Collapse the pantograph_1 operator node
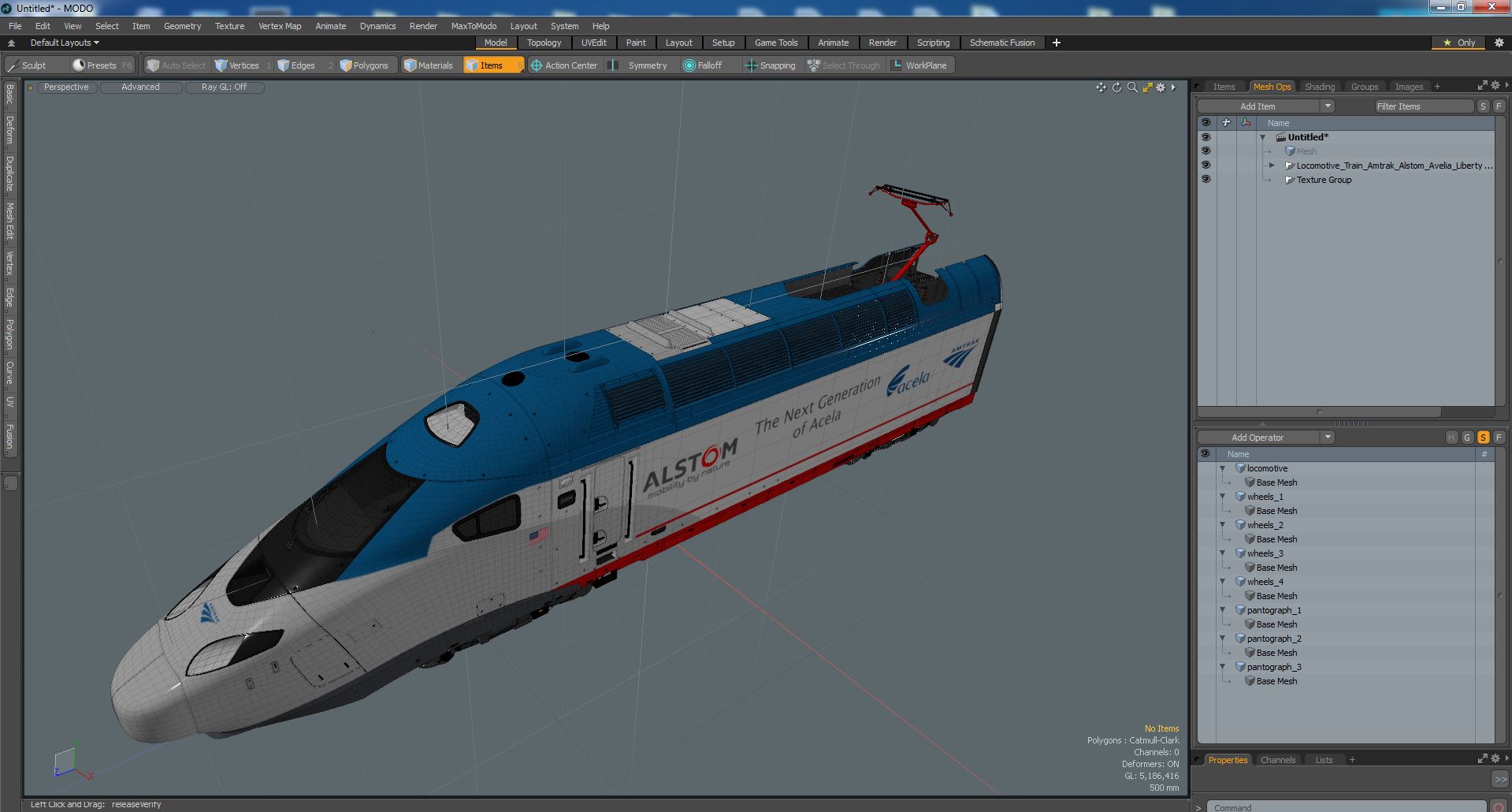 1223,610
